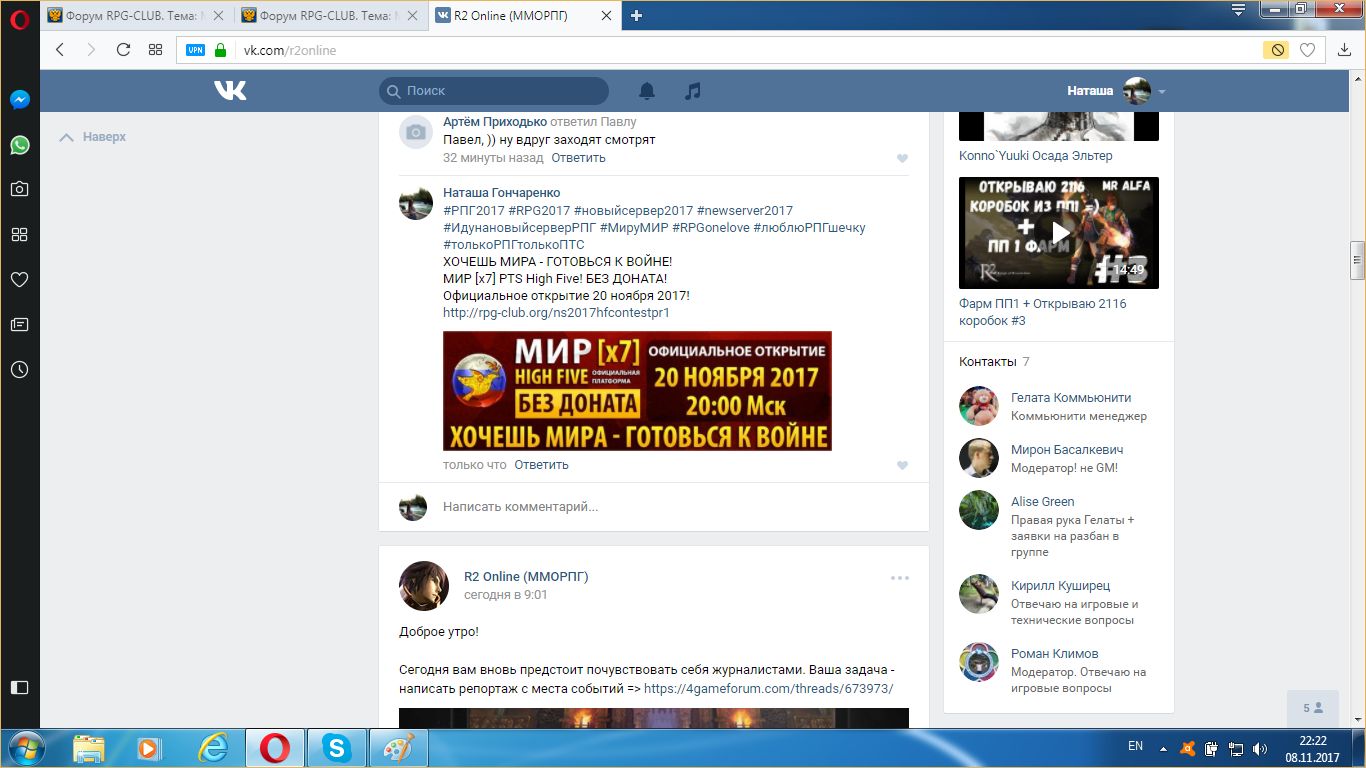Open Speed Dial grid in sidebar
This screenshot has width=1366, height=768.
19,234
